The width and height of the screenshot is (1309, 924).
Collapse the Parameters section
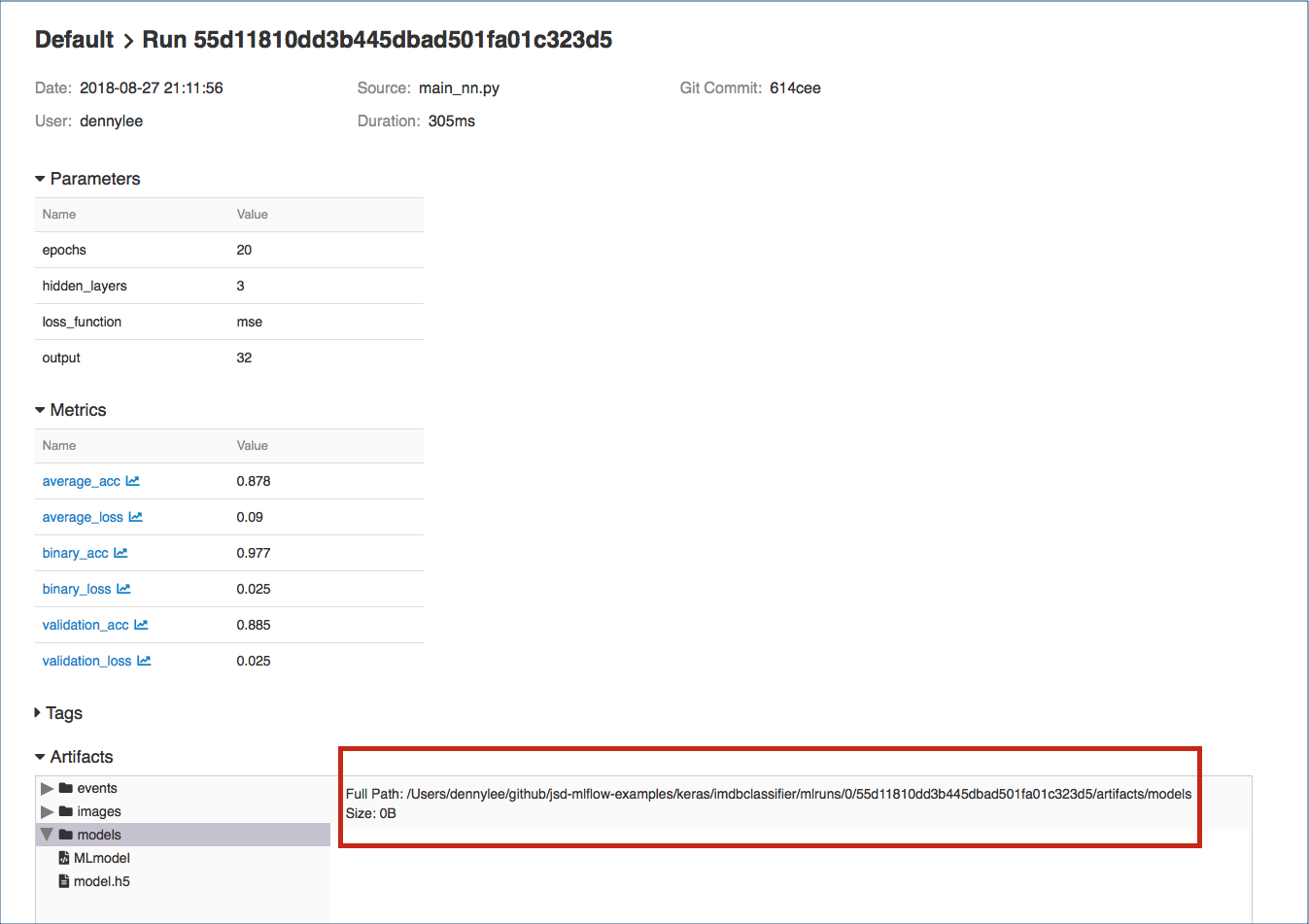(40, 179)
